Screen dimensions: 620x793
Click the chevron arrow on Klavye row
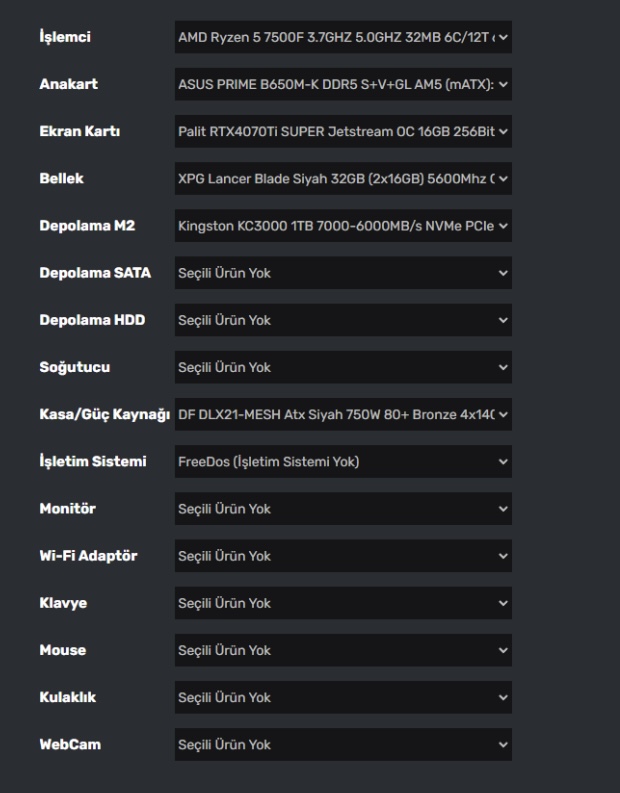tap(503, 603)
